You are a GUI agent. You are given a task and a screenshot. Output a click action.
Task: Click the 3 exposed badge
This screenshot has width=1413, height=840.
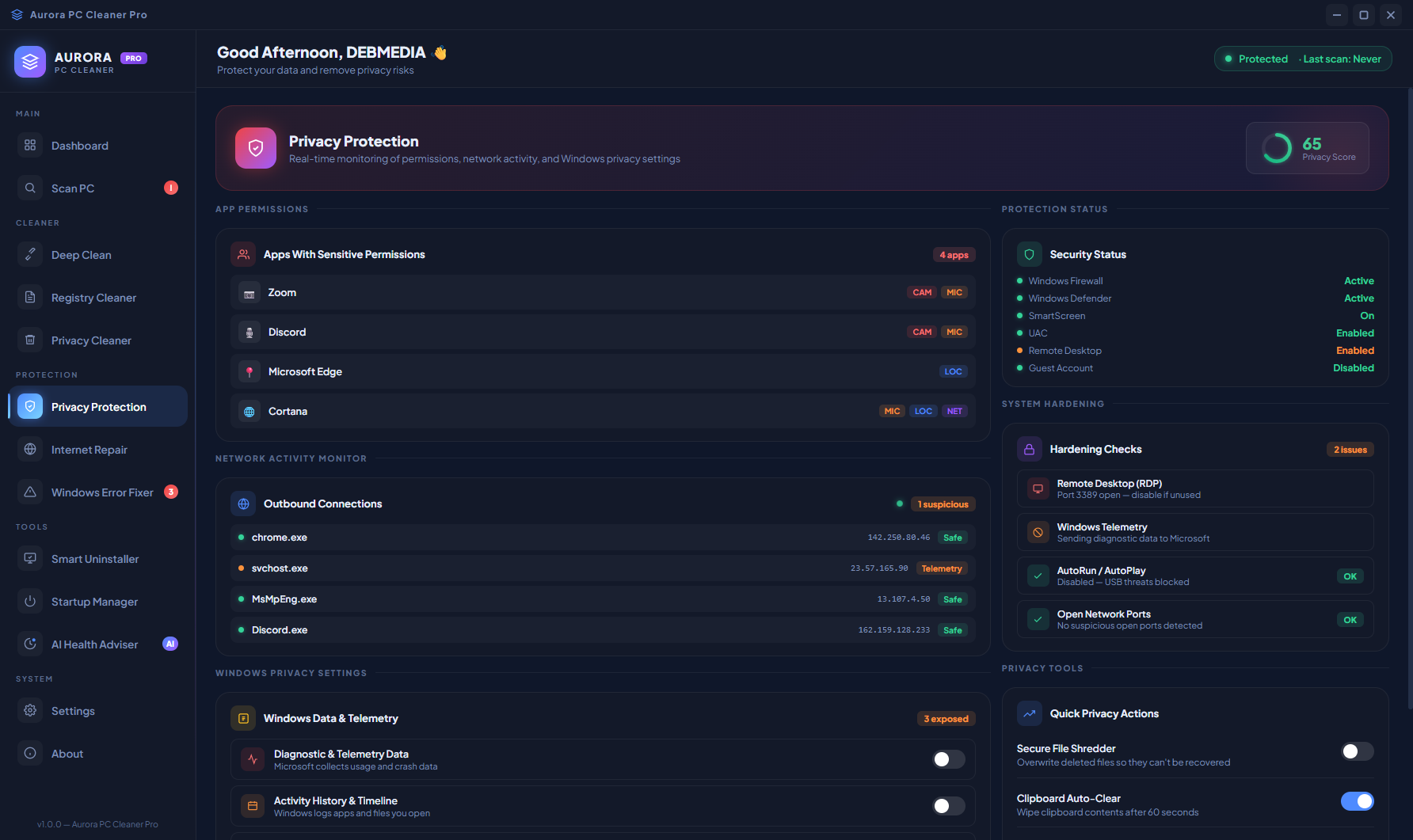tap(946, 719)
